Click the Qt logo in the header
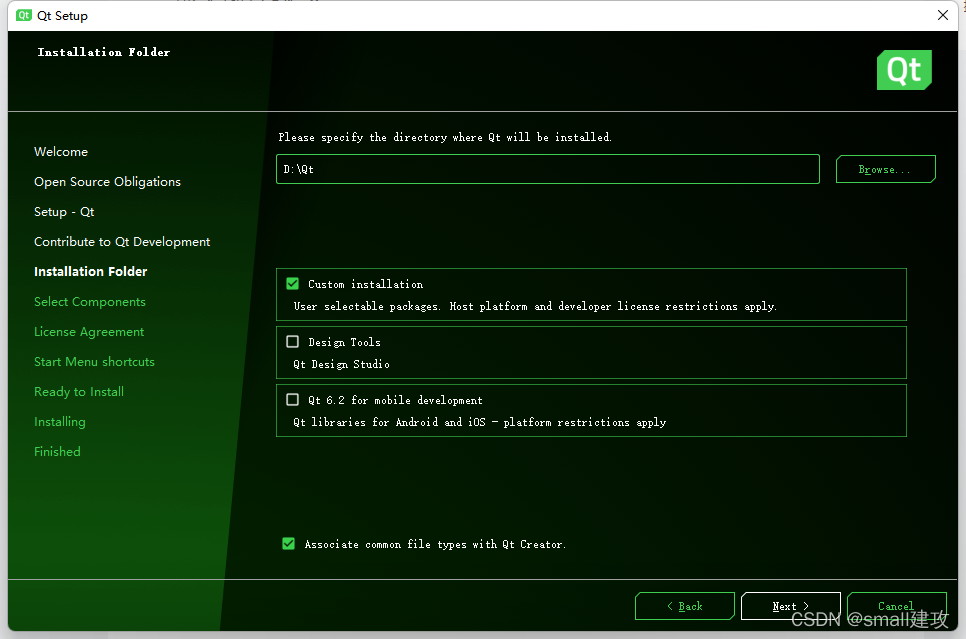Viewport: 966px width, 639px height. tap(904, 70)
